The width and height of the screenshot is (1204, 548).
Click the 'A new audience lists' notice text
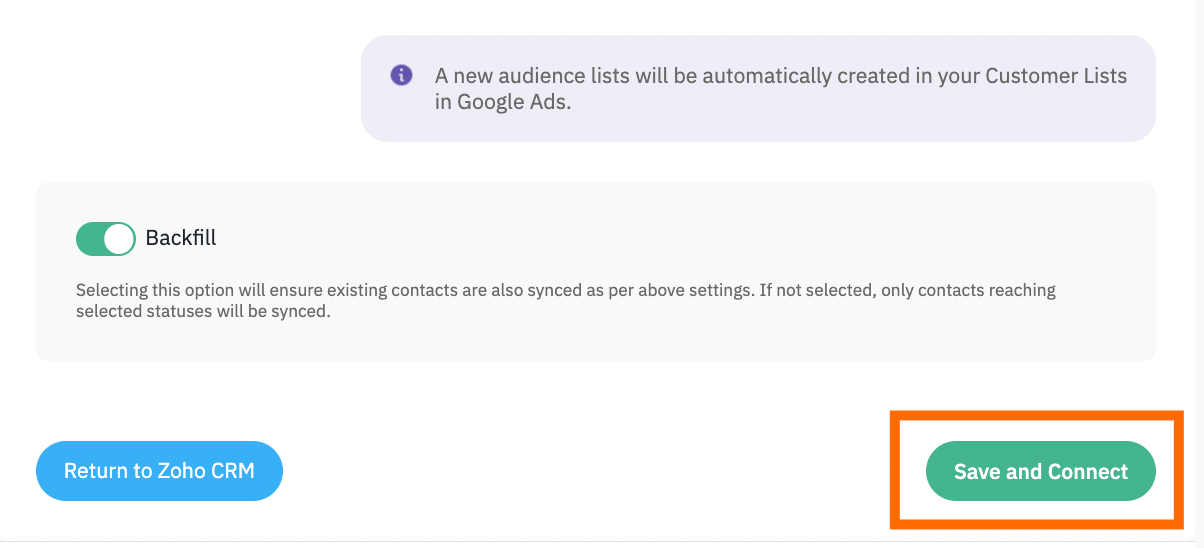tap(781, 89)
